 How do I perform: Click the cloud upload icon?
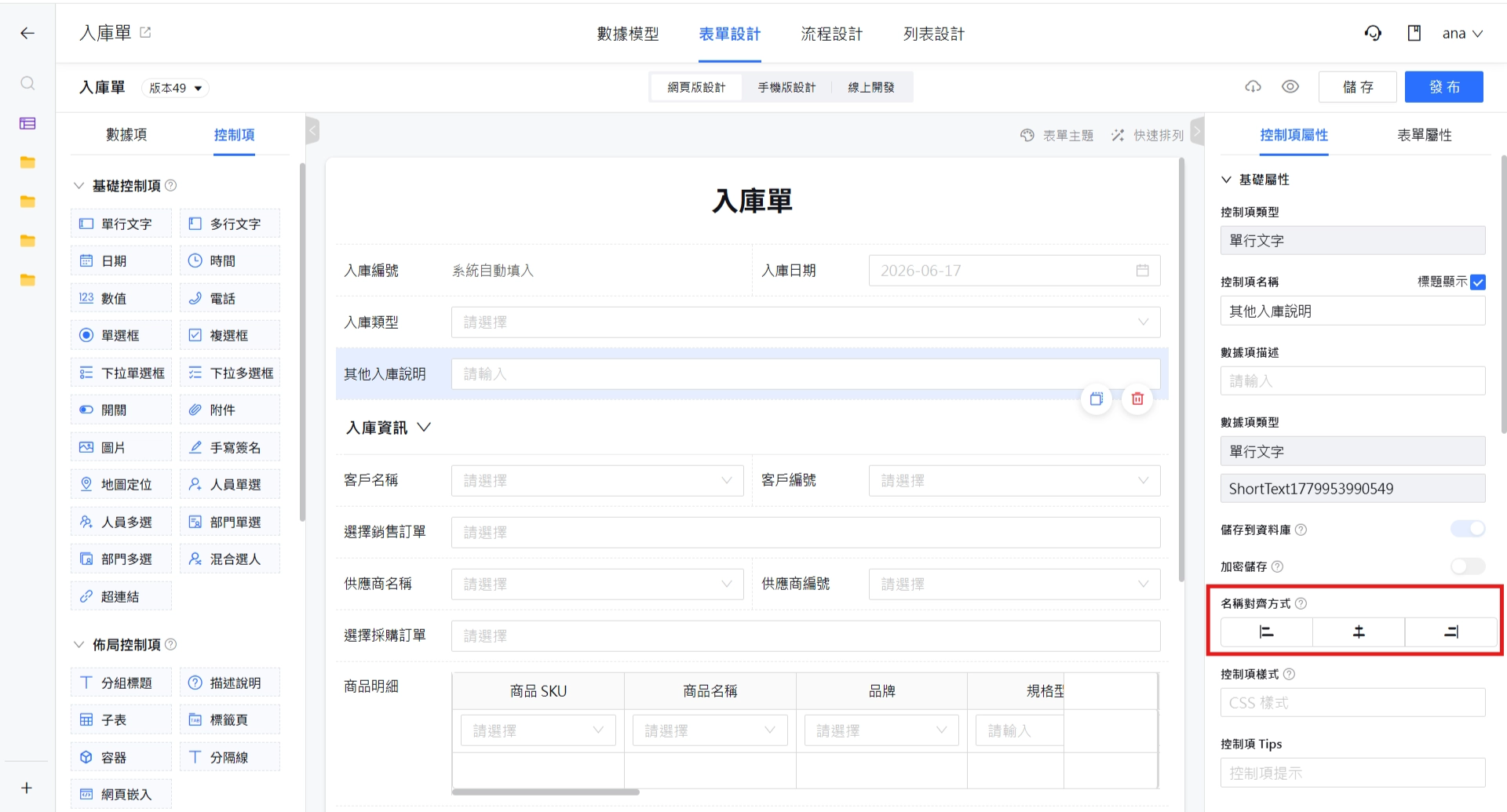pos(1253,86)
